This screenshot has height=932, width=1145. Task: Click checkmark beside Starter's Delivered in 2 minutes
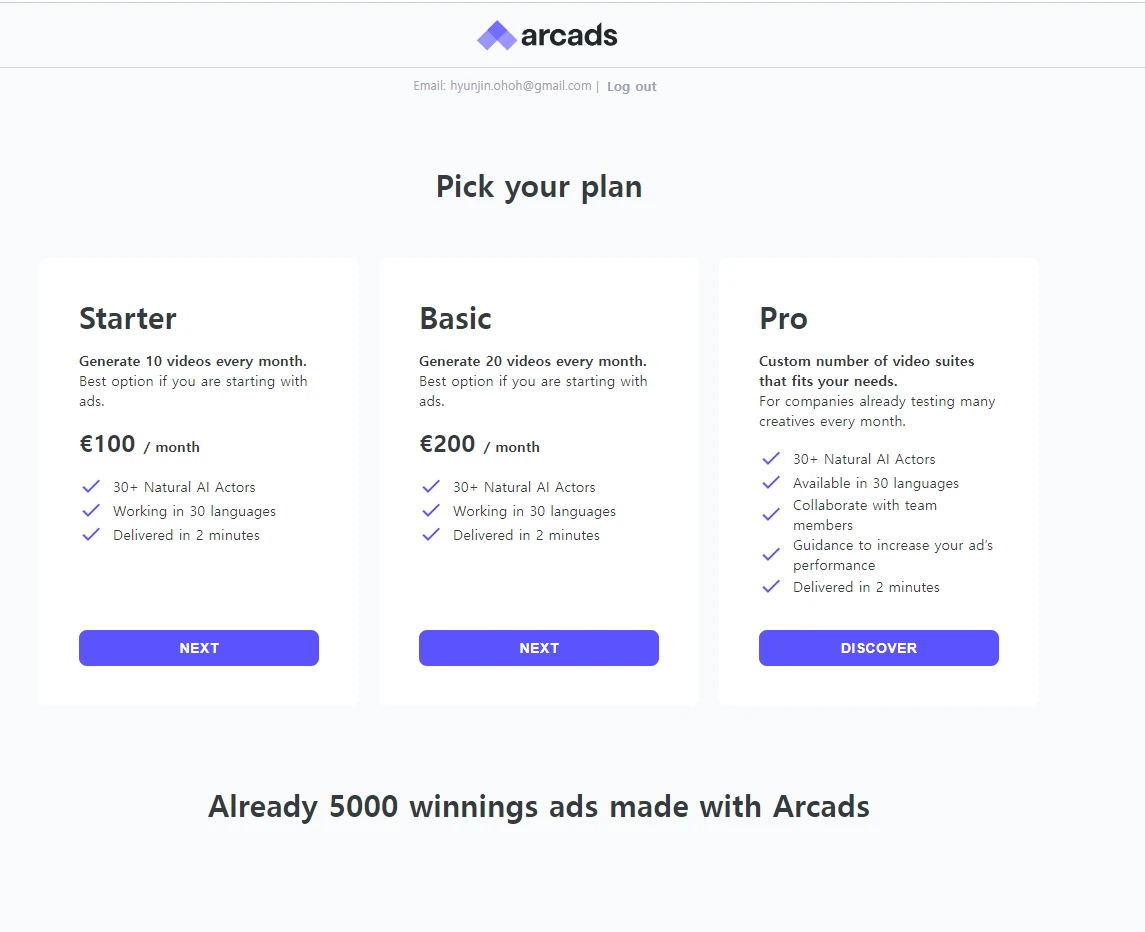91,535
